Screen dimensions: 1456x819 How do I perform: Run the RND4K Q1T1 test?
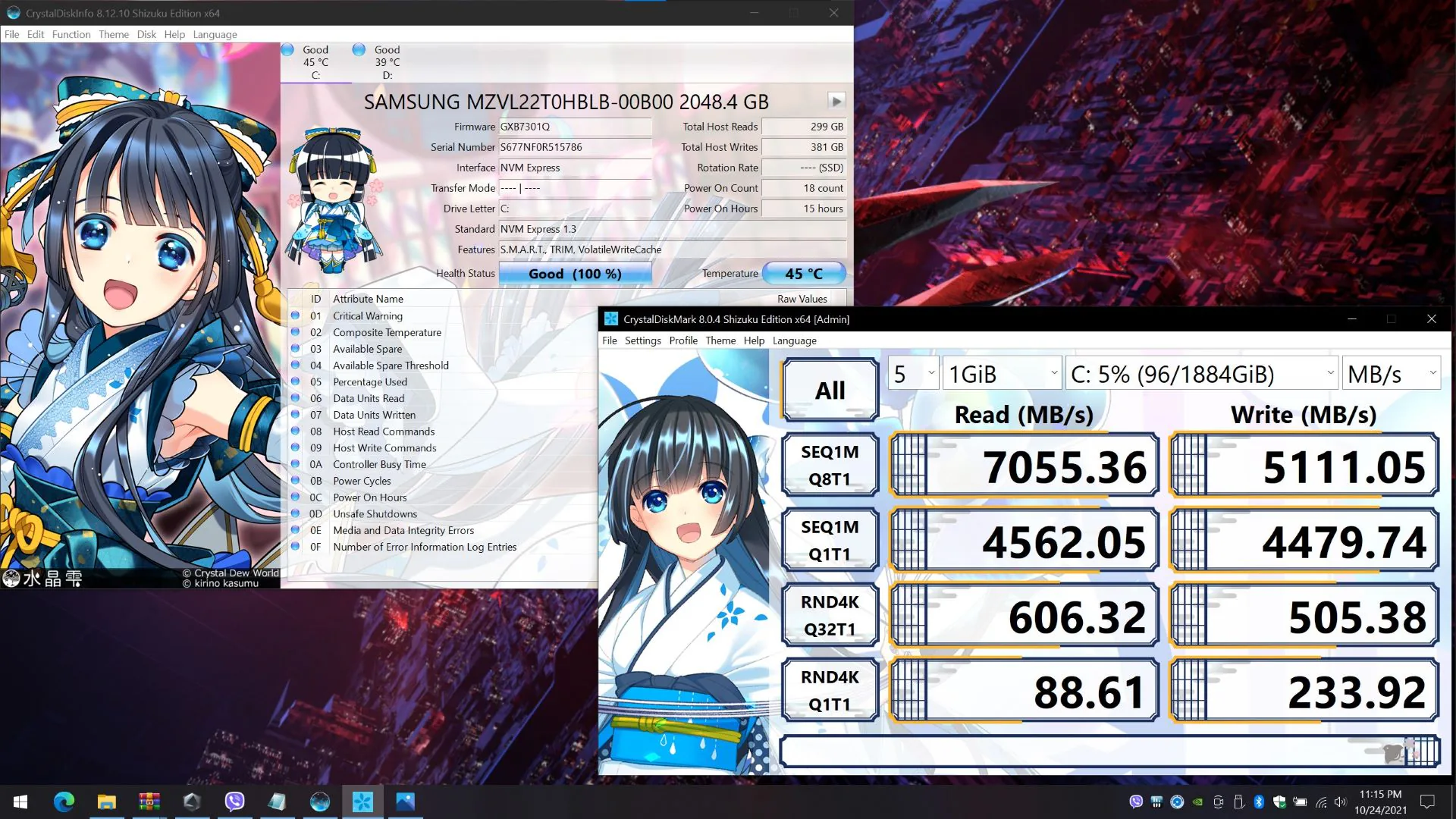click(x=830, y=690)
